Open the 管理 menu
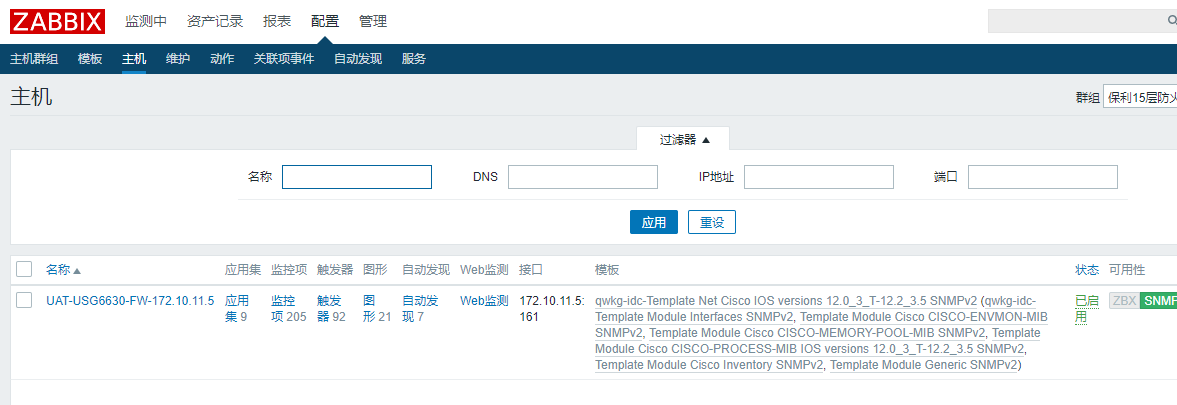The image size is (1177, 405). pos(373,22)
